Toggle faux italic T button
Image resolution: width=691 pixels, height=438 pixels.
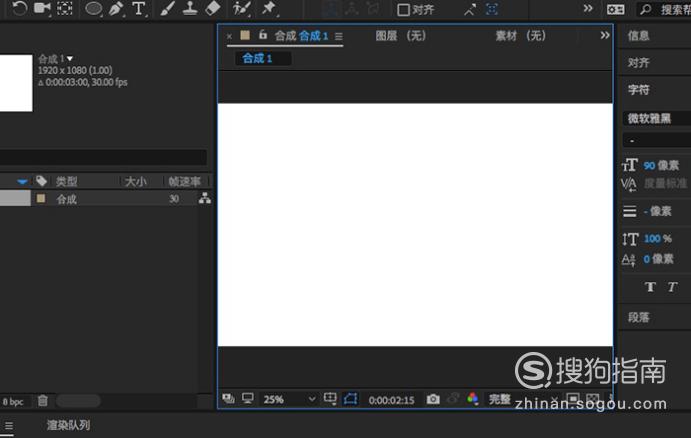click(x=672, y=287)
